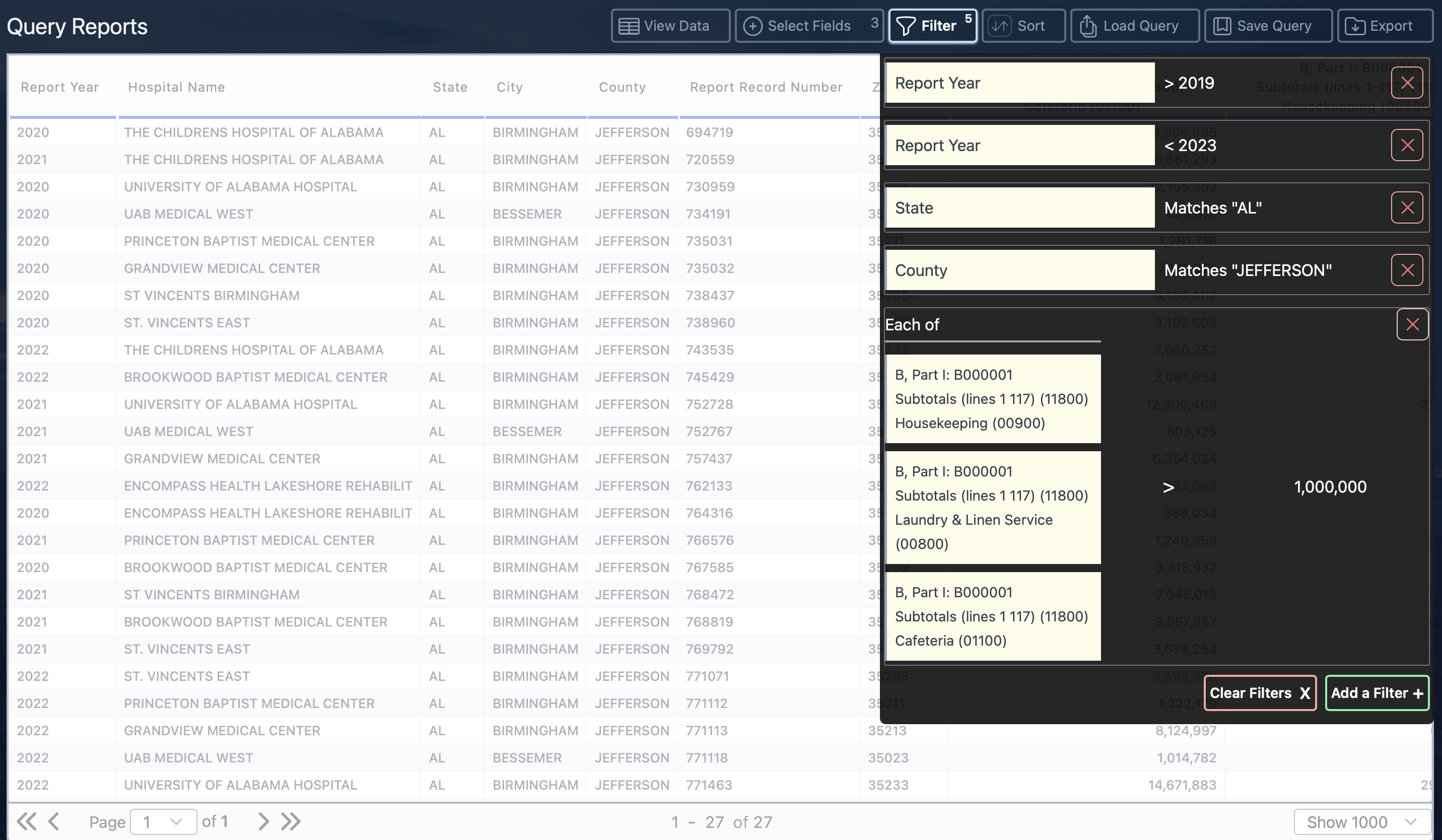Remove the State Matches "AL" filter
1442x840 pixels.
click(x=1407, y=207)
